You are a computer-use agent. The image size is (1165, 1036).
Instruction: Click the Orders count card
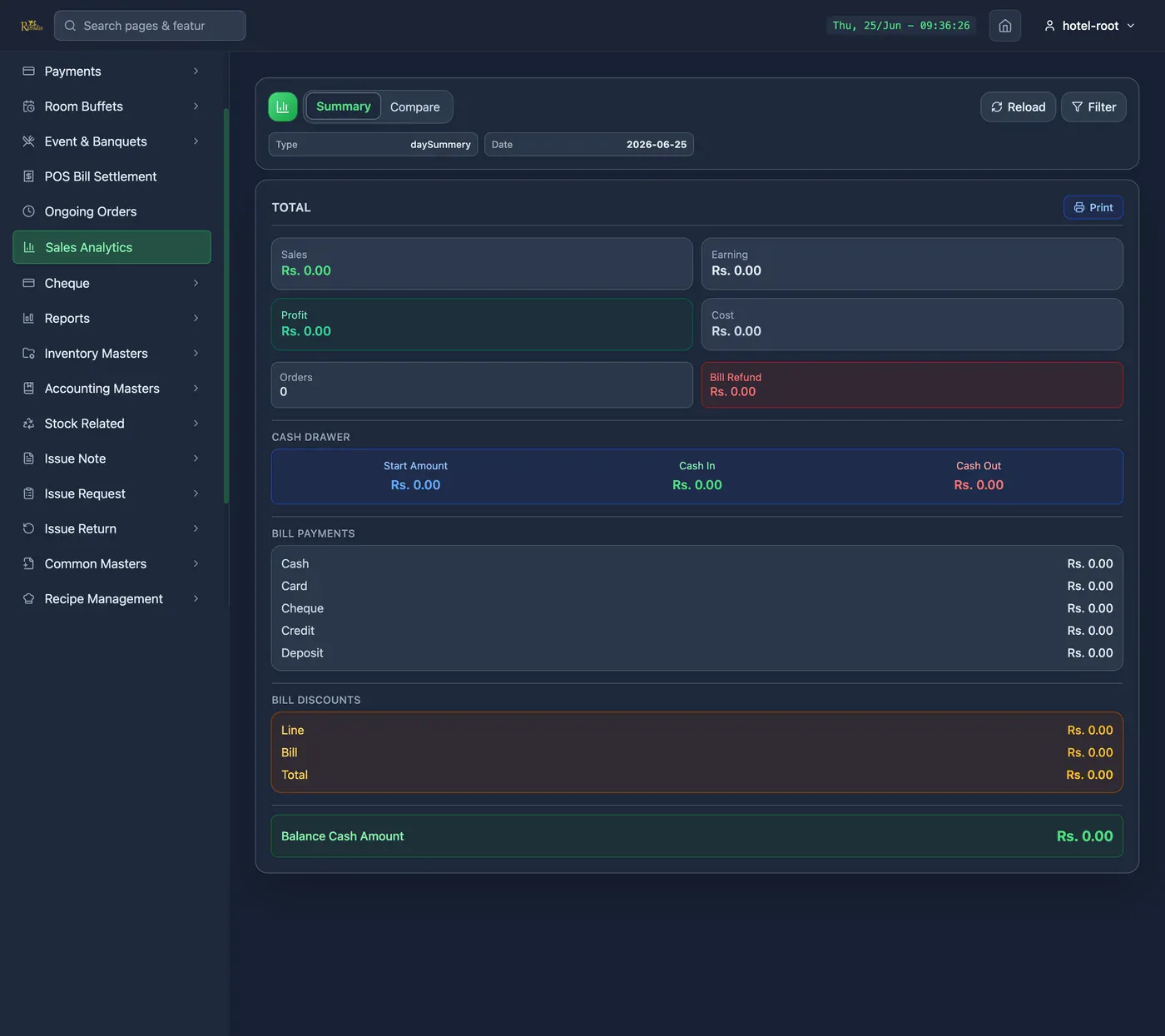tap(482, 384)
